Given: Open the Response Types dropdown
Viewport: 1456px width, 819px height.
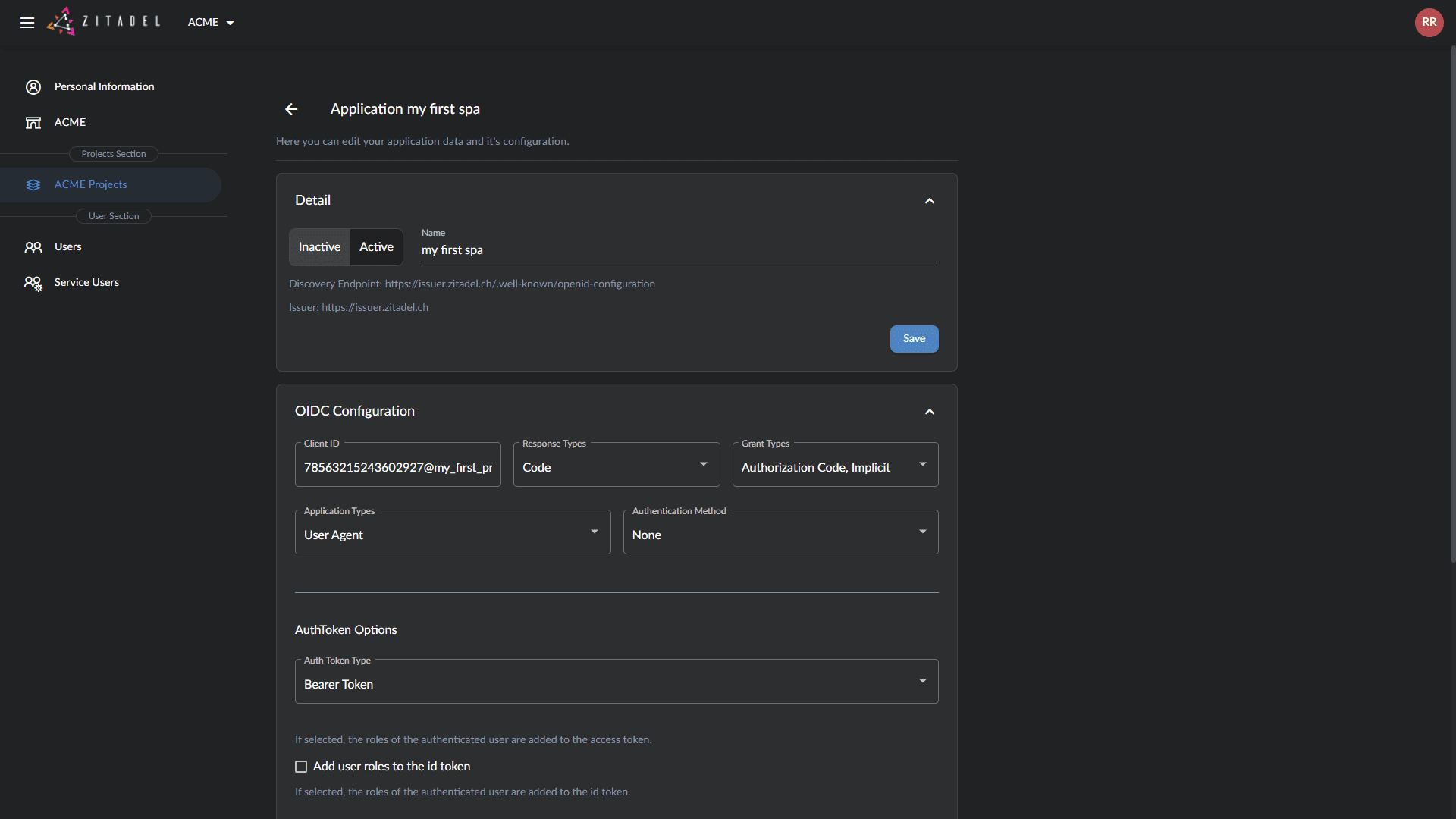Looking at the screenshot, I should (x=616, y=465).
